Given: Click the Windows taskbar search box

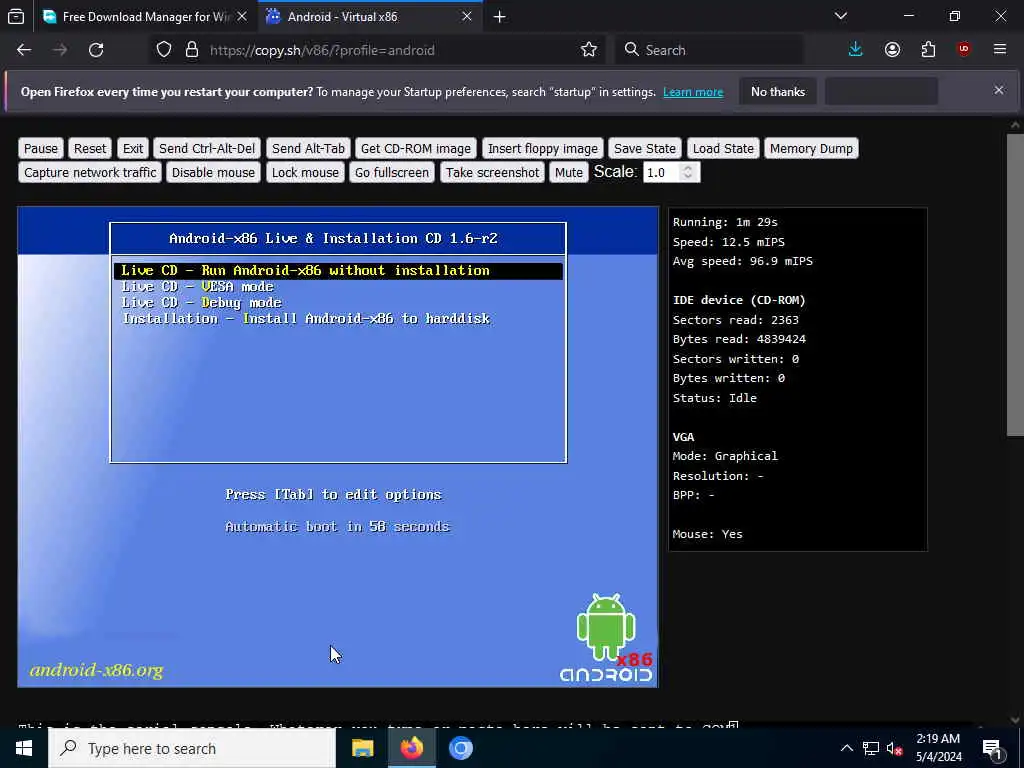Looking at the screenshot, I should [192, 748].
